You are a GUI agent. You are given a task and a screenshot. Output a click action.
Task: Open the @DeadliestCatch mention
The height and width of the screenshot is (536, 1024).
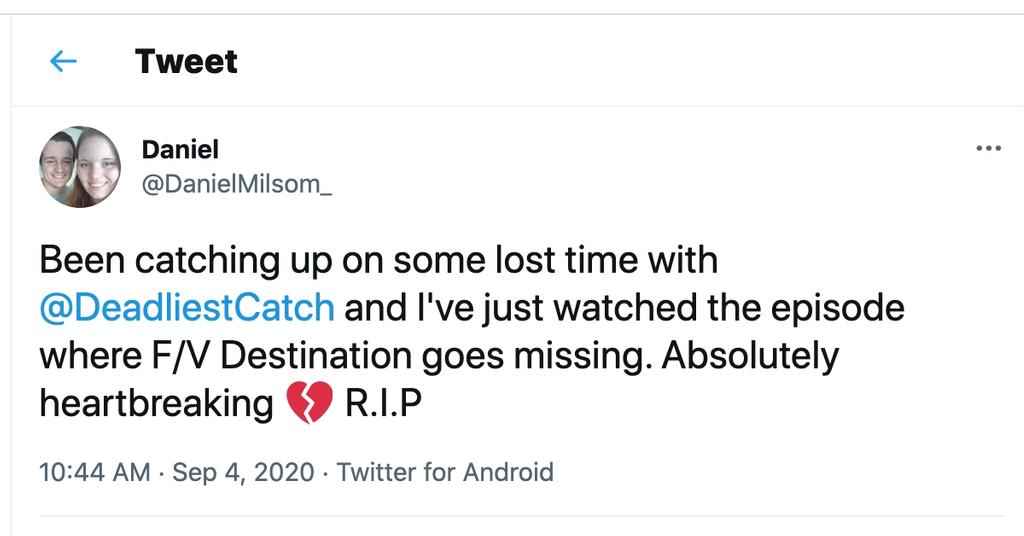point(187,308)
